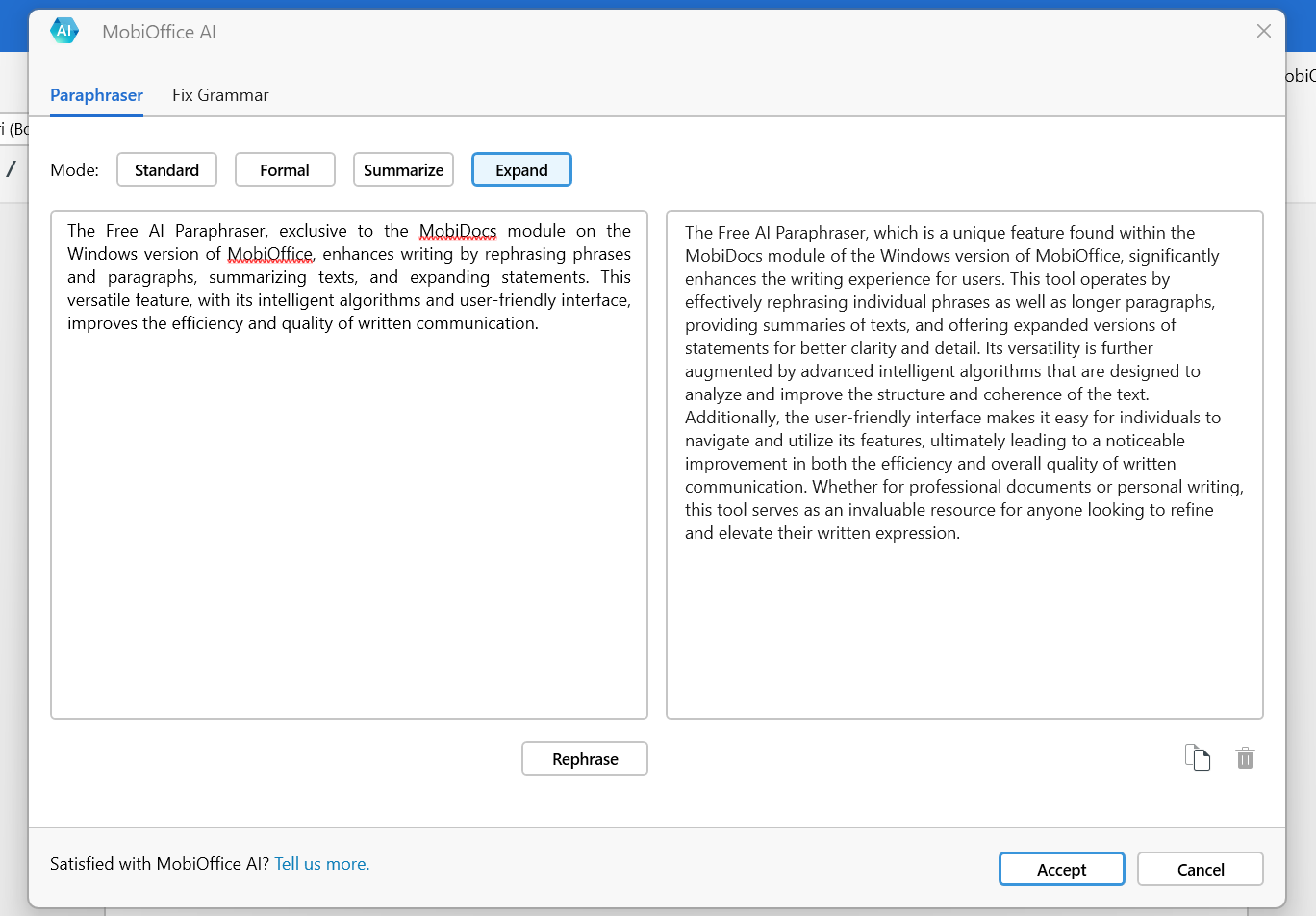This screenshot has width=1316, height=916.
Task: Delete the output using the trash icon
Action: 1245,758
